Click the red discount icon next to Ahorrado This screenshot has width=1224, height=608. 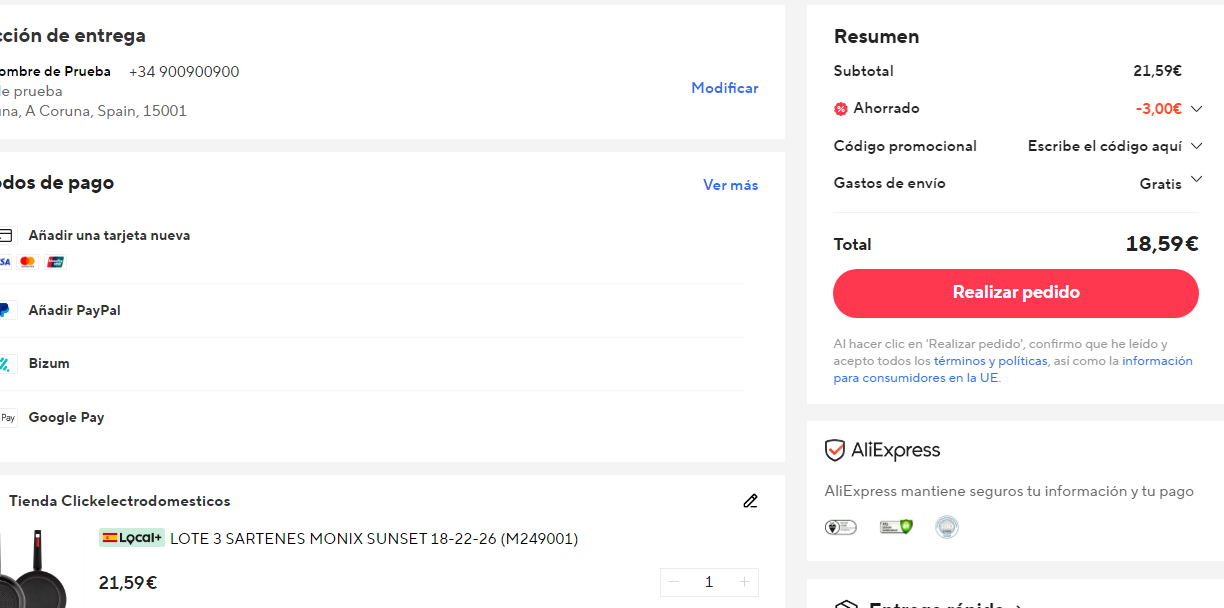(x=841, y=109)
